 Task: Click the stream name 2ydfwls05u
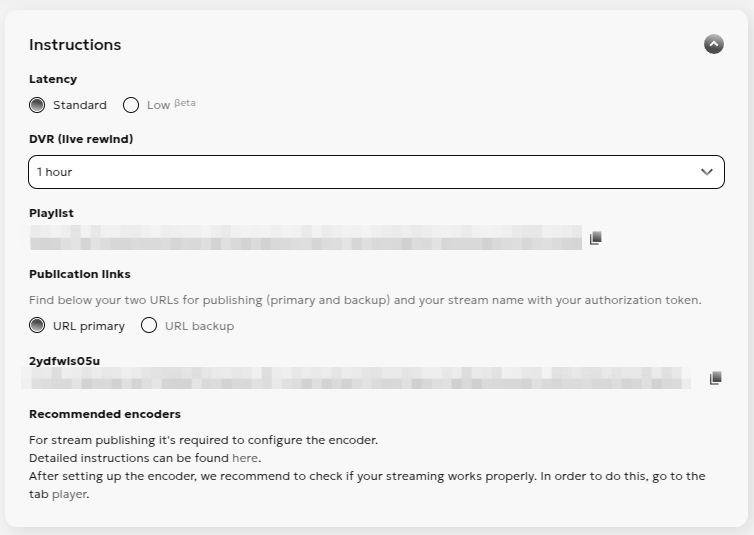click(65, 360)
